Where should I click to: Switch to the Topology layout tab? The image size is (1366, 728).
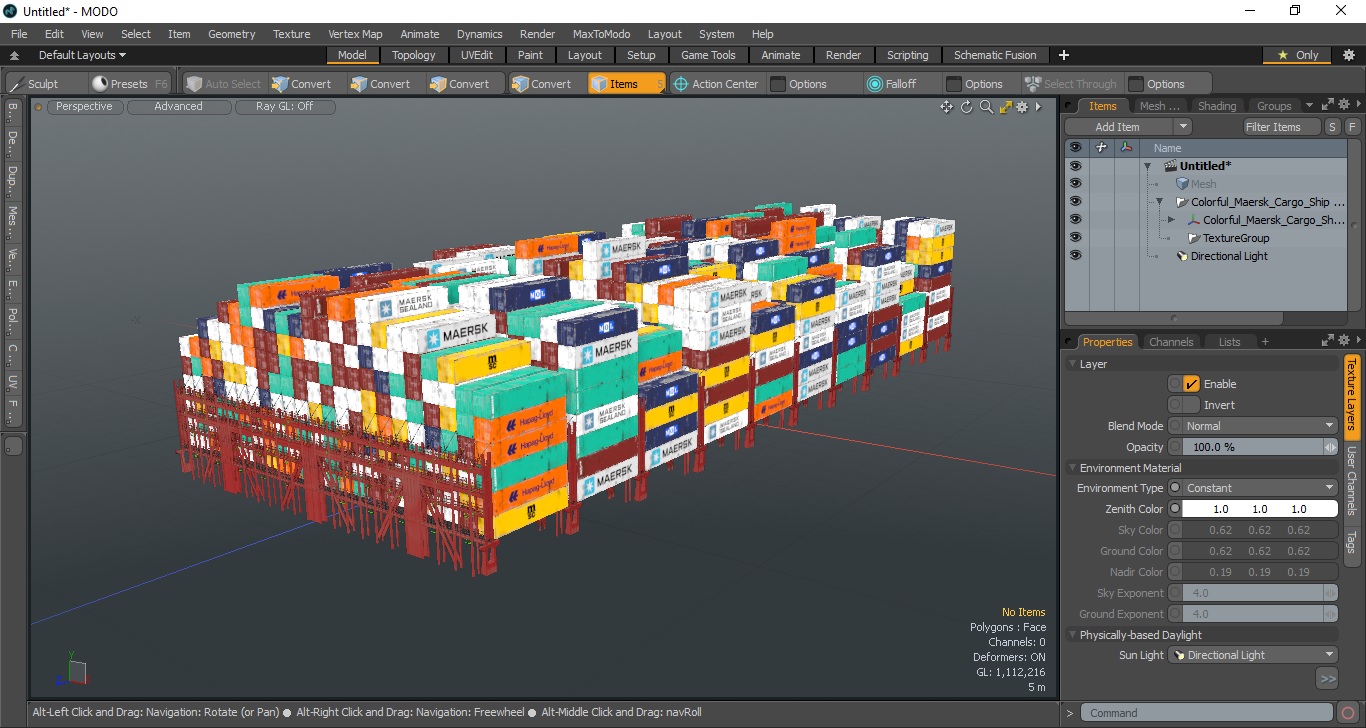tap(413, 55)
